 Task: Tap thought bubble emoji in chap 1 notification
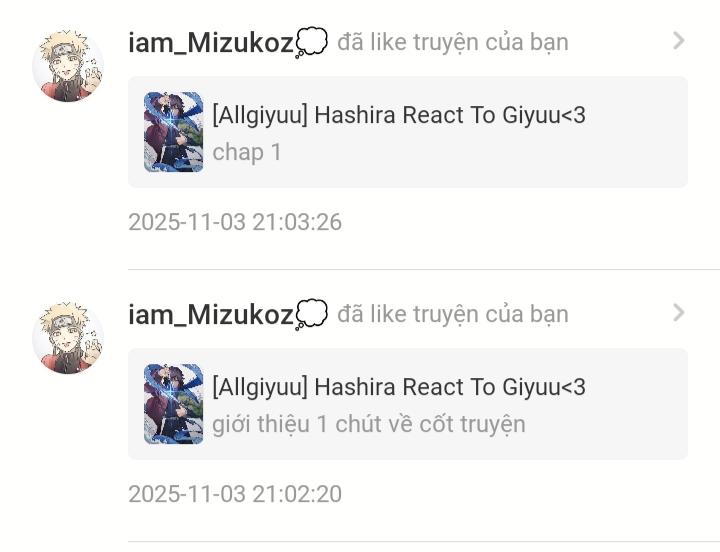pos(311,43)
